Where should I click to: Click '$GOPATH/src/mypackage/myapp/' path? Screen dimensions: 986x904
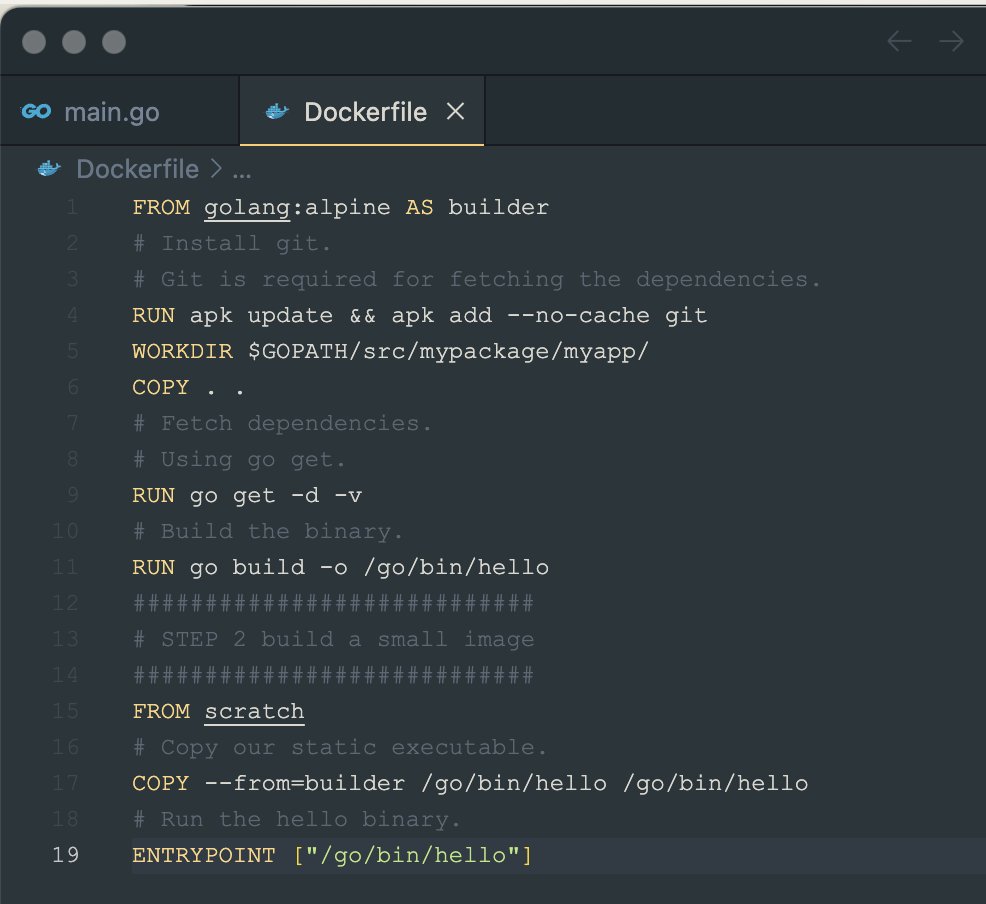tap(448, 351)
